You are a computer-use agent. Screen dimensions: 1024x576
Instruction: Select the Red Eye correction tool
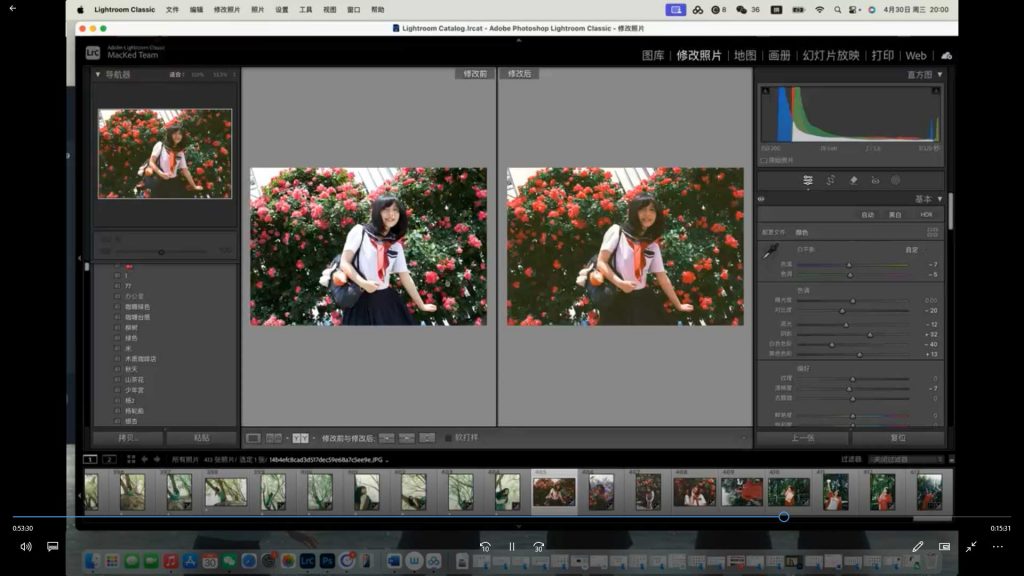coord(875,180)
